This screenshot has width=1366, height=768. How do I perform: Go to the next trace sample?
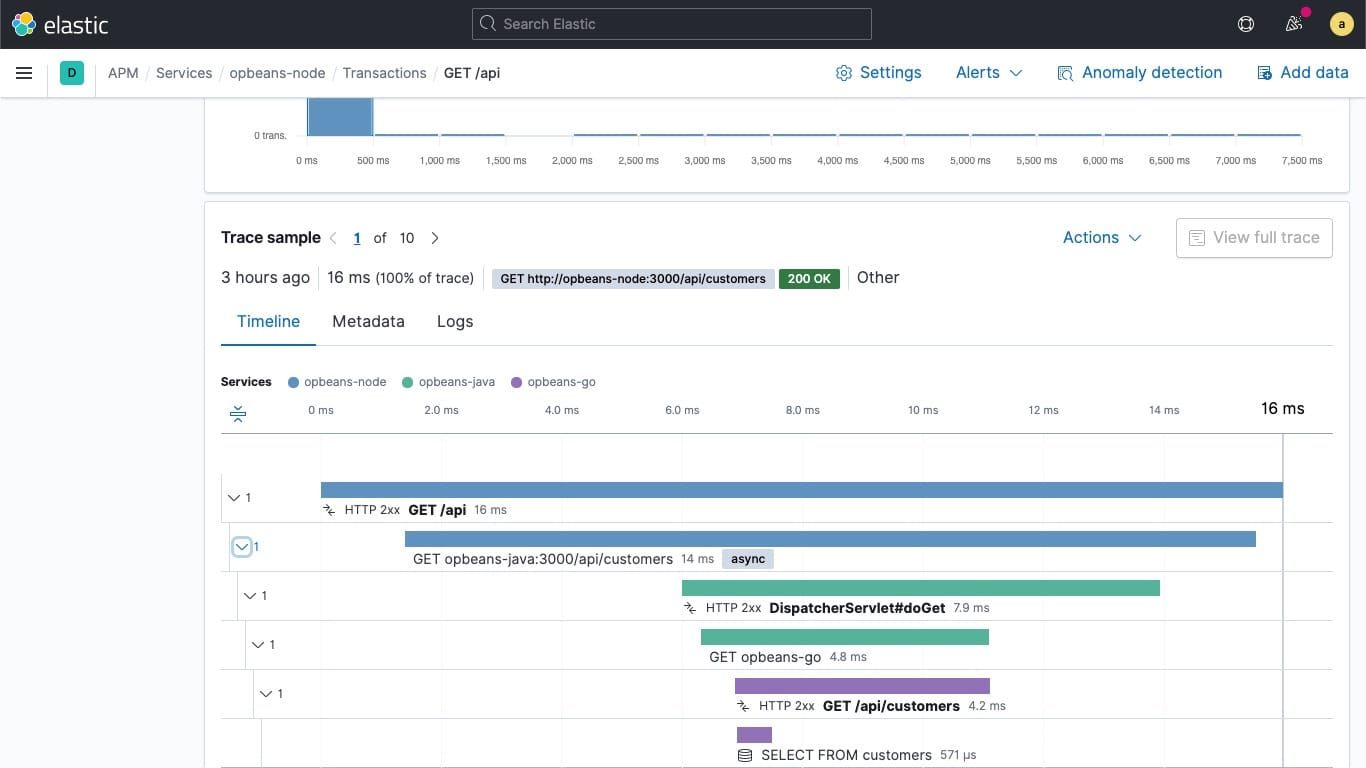click(x=435, y=238)
